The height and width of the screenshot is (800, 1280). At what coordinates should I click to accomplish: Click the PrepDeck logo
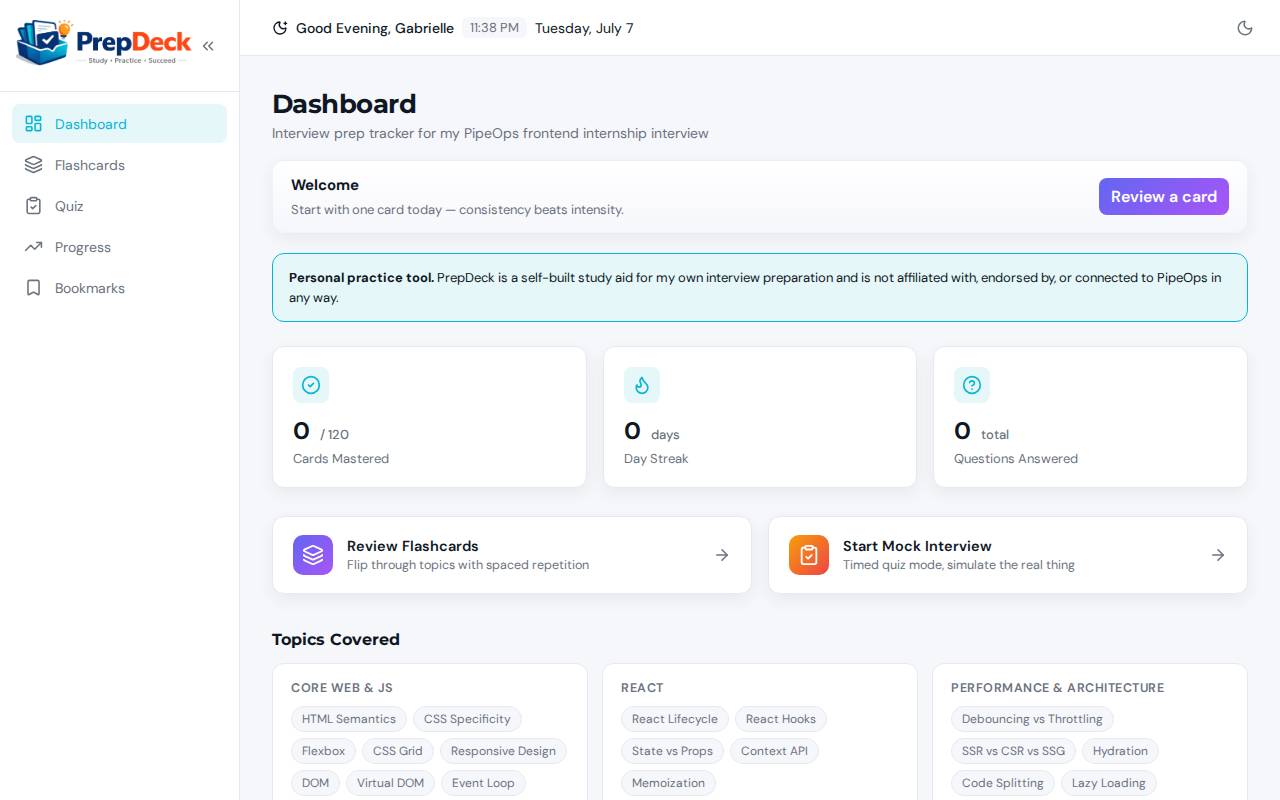[104, 44]
